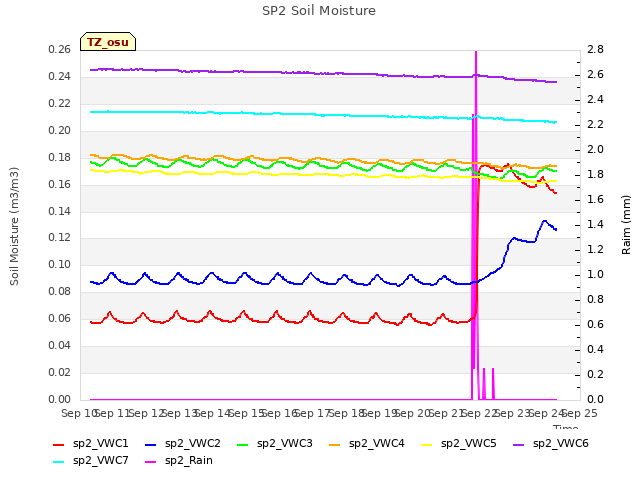Click the green sp2_VWC3 legend swatch
This screenshot has height=480, width=640.
243,444
